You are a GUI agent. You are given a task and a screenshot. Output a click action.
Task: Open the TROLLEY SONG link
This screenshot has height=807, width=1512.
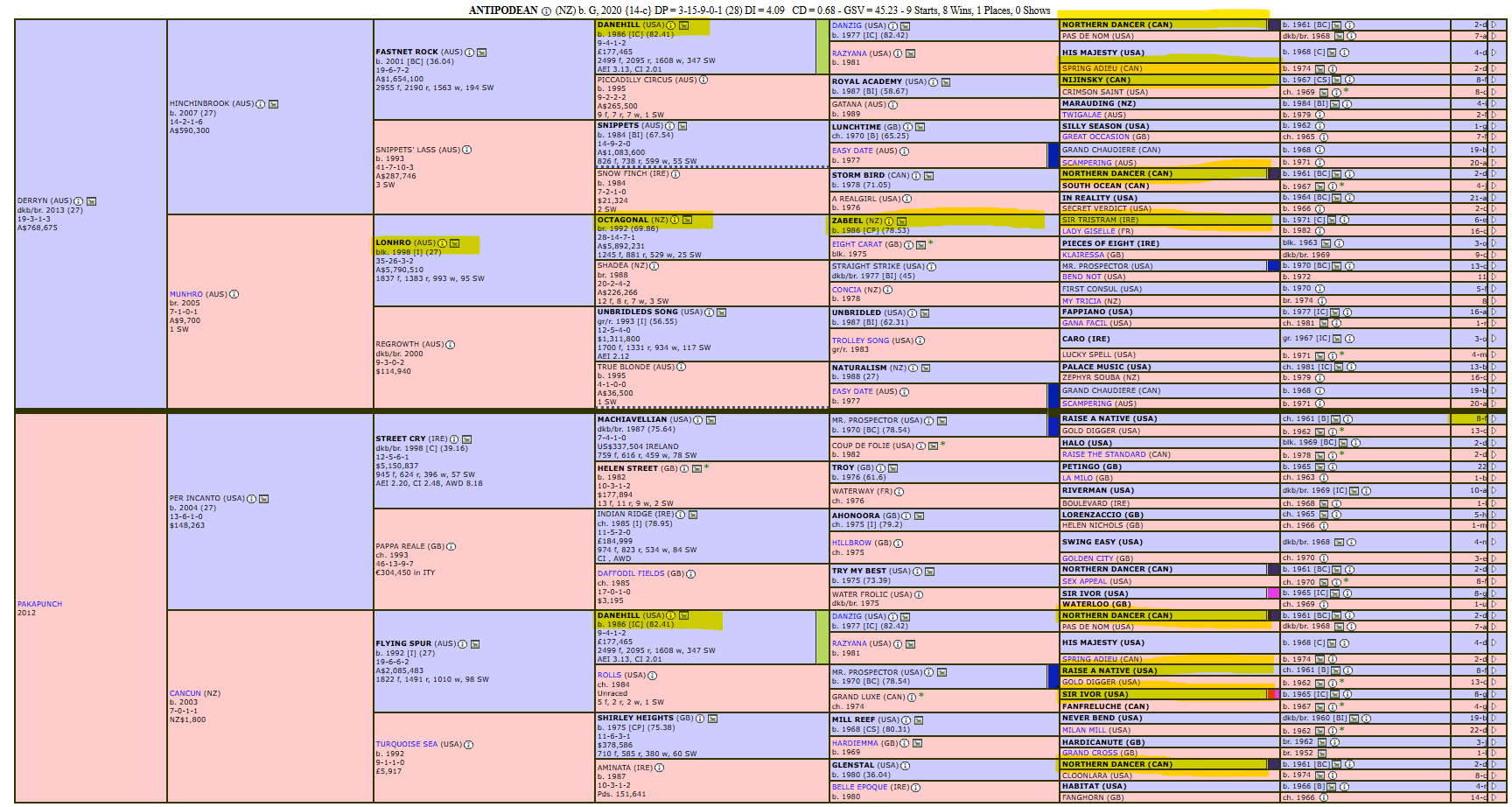pyautogui.click(x=860, y=341)
